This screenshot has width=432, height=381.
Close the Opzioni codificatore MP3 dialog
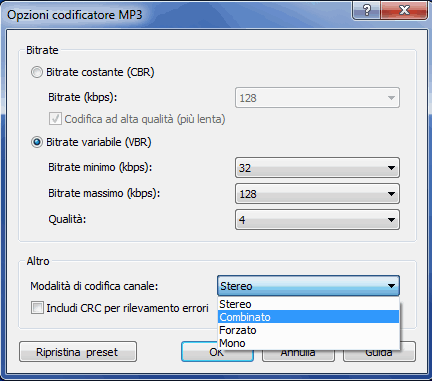(x=404, y=10)
